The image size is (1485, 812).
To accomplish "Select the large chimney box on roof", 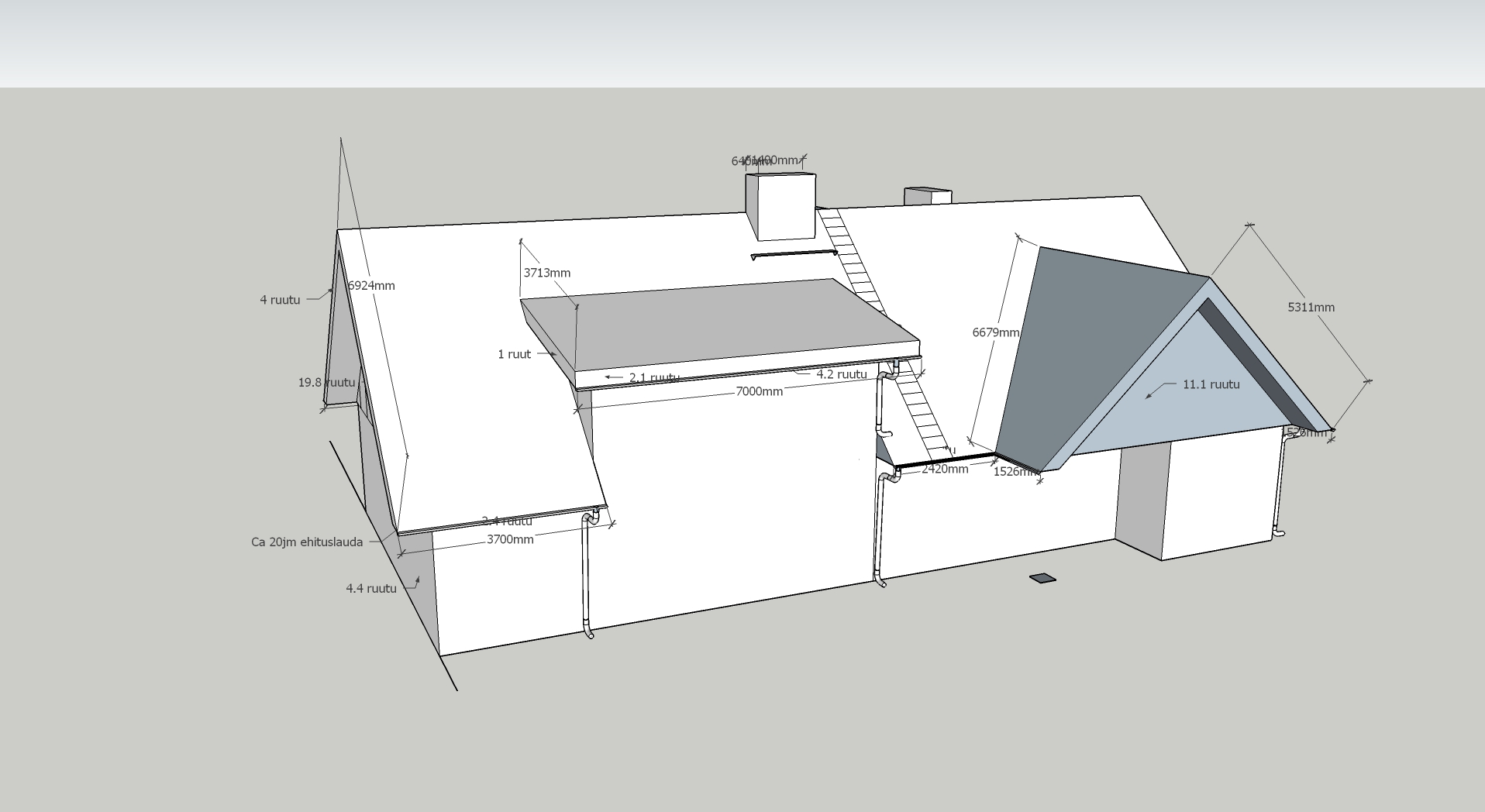I will 780,206.
